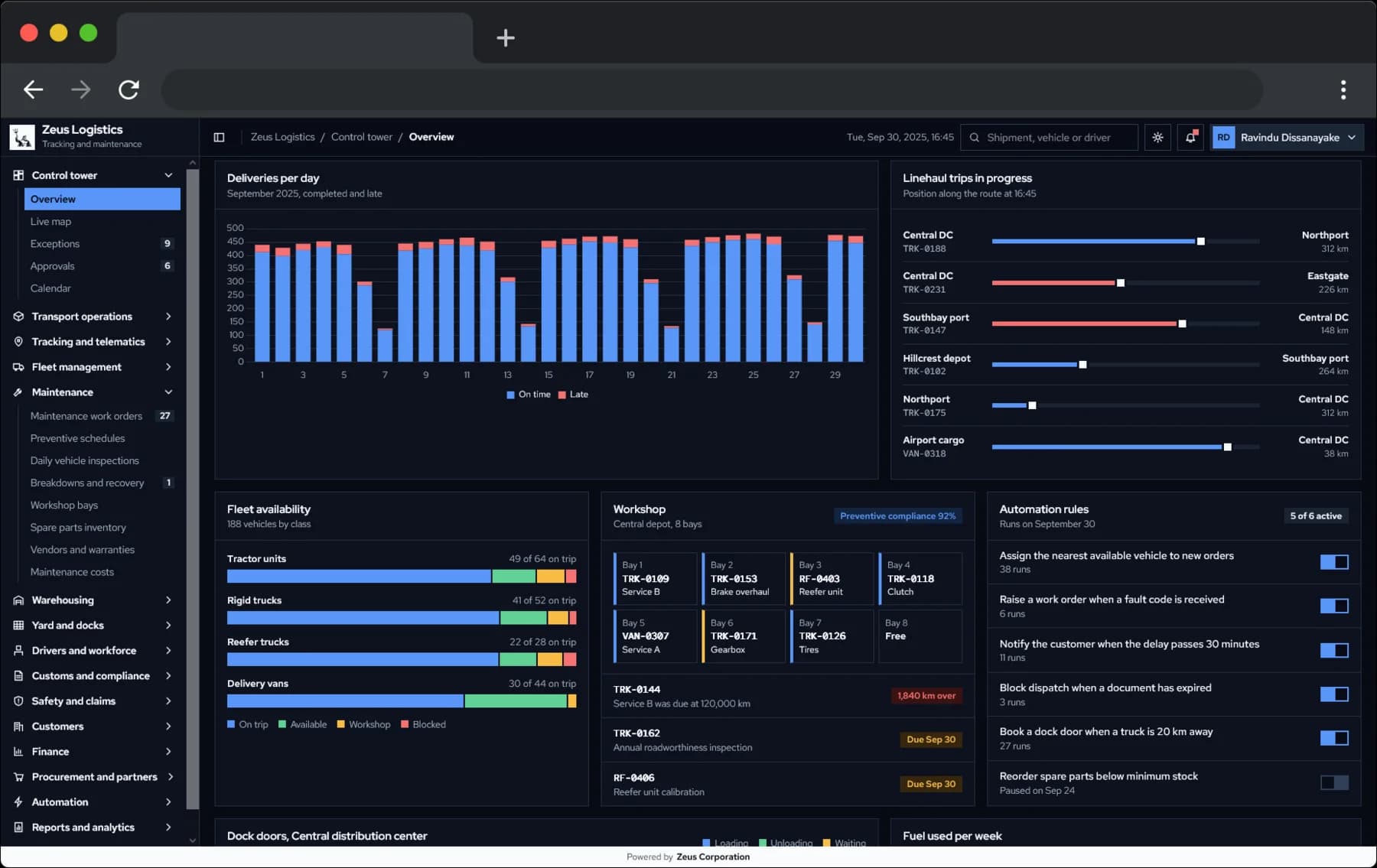The height and width of the screenshot is (868, 1377).
Task: Toggle the block dispatch on expired document rule
Action: click(1334, 694)
